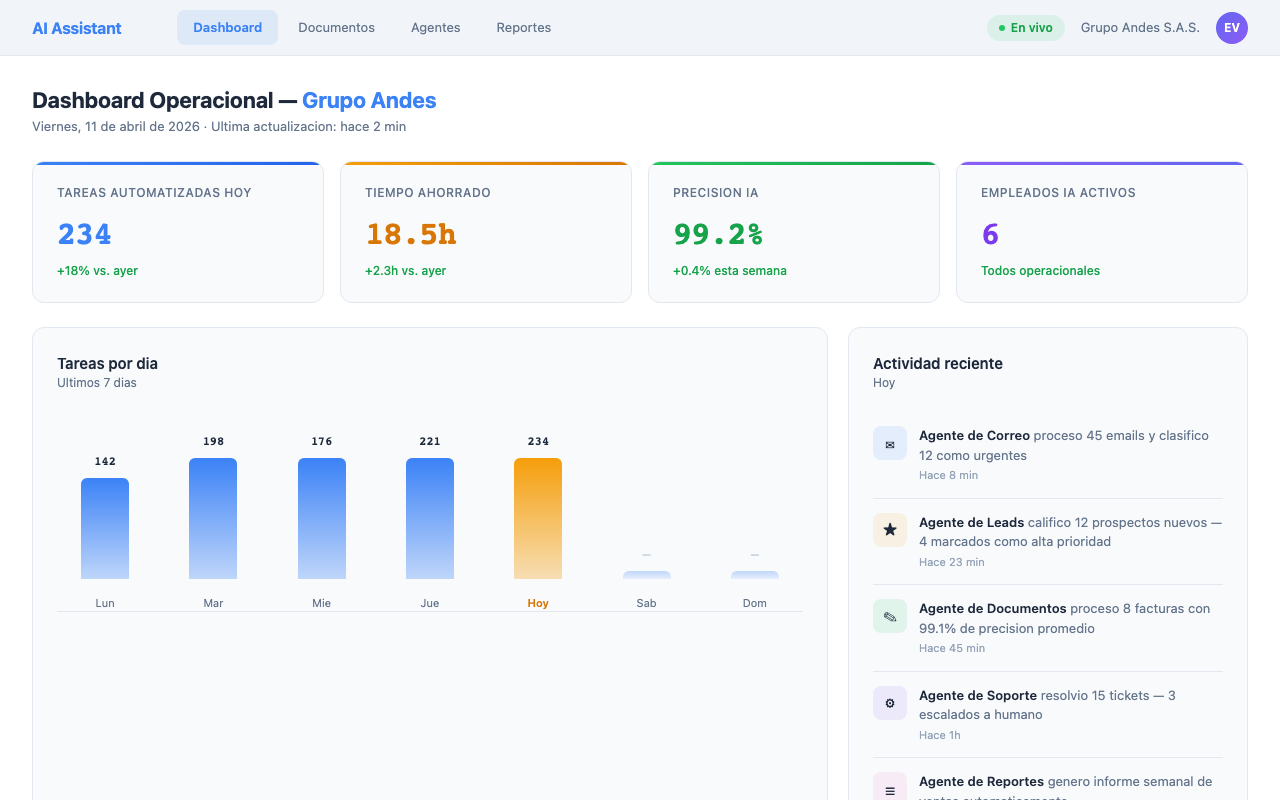Open the Agentes section
This screenshot has width=1280, height=800.
click(x=435, y=27)
